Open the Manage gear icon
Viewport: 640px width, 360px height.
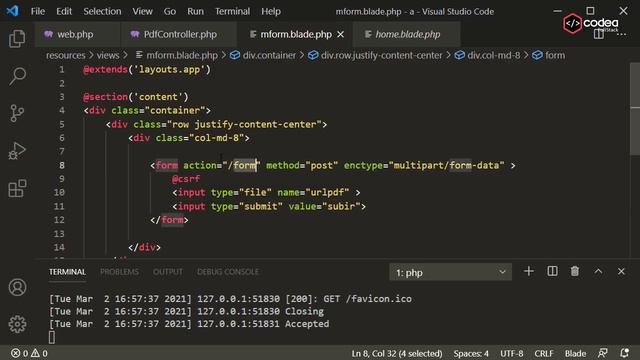(x=17, y=324)
